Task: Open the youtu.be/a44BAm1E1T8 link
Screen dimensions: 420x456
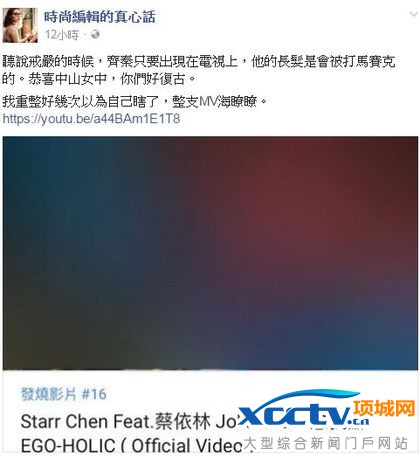Action: coord(91,119)
